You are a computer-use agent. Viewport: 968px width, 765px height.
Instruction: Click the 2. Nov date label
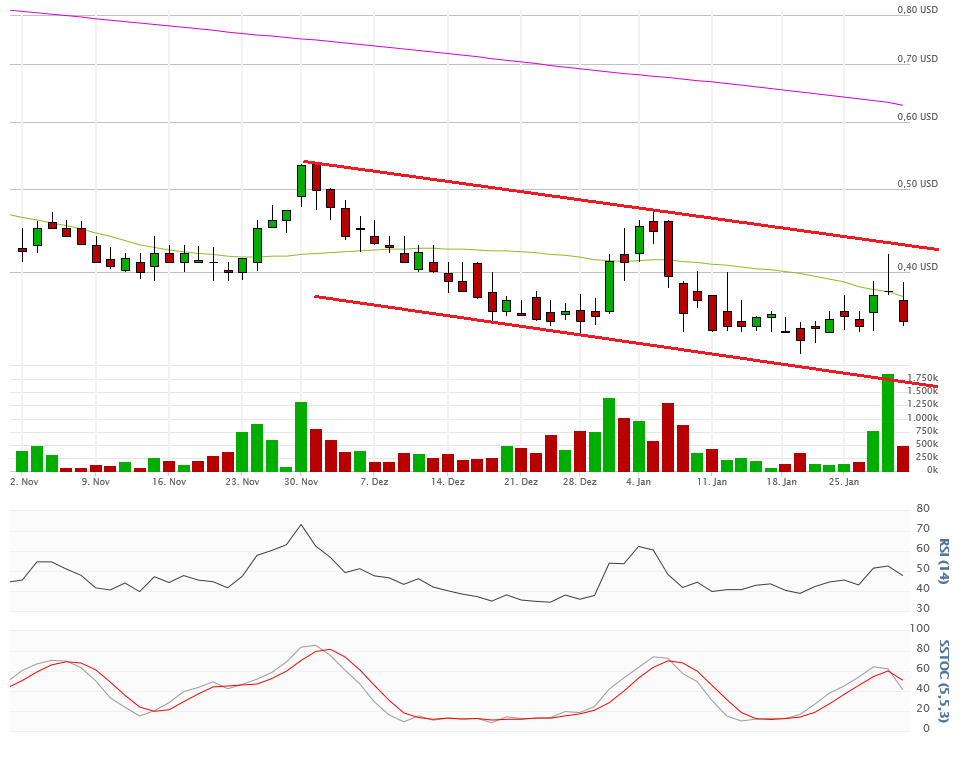click(x=25, y=482)
